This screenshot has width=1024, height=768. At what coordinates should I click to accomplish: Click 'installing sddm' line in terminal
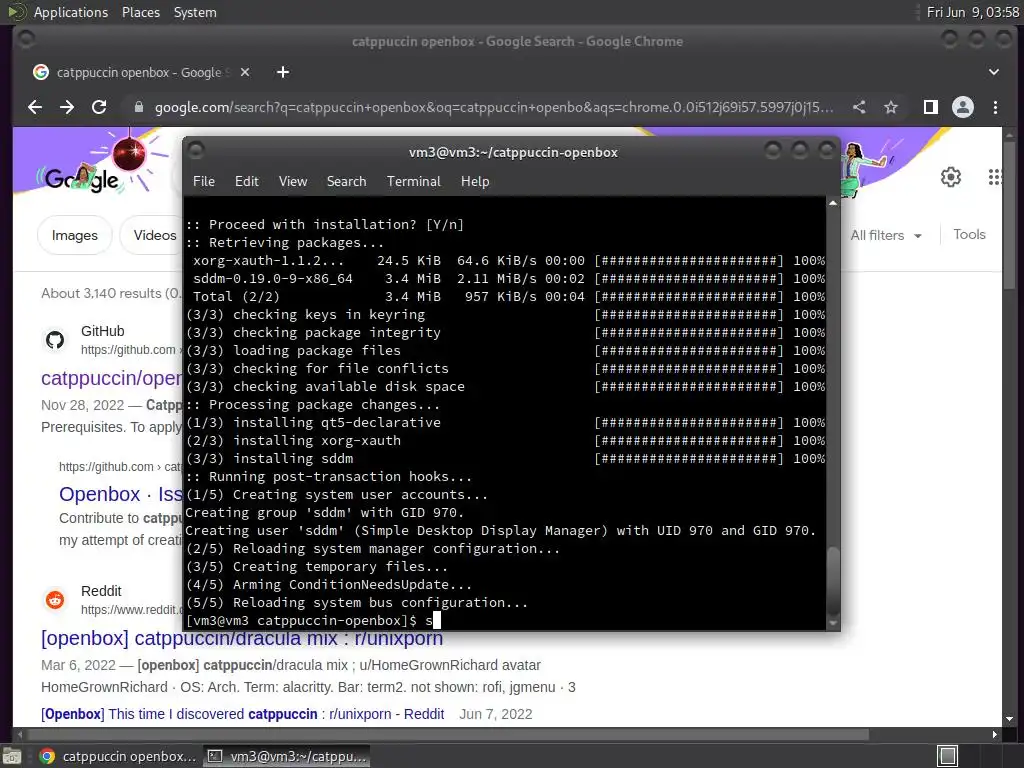point(293,458)
